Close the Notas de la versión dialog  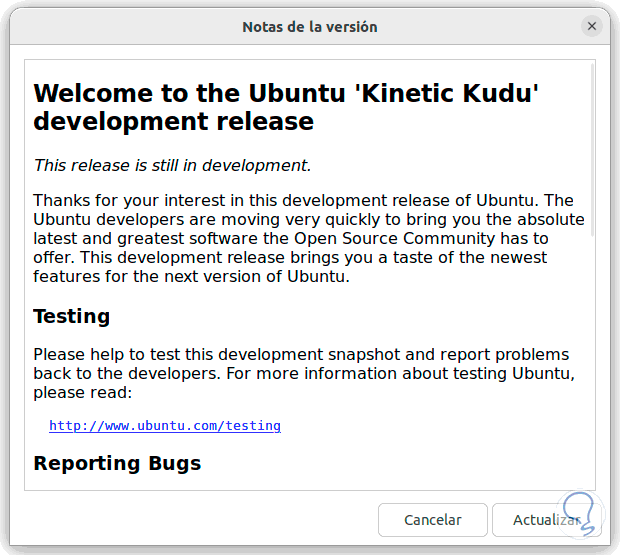593,27
